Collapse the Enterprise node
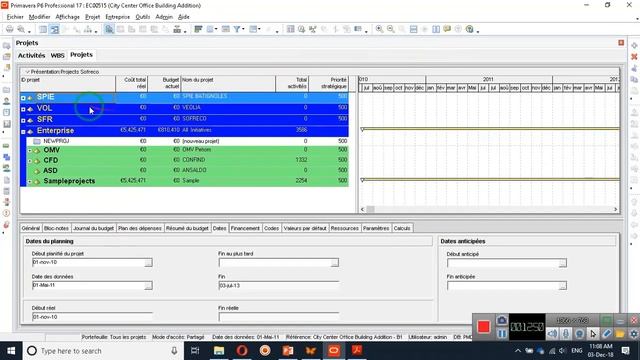The width and height of the screenshot is (640, 360). click(x=23, y=131)
